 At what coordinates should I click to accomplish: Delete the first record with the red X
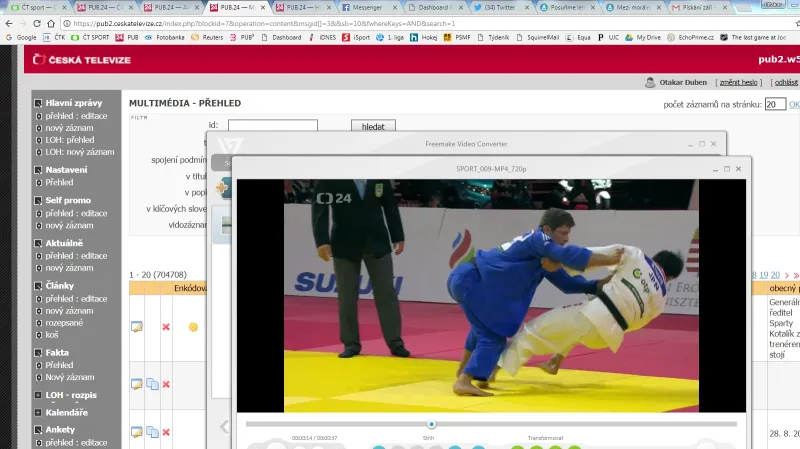click(x=166, y=327)
